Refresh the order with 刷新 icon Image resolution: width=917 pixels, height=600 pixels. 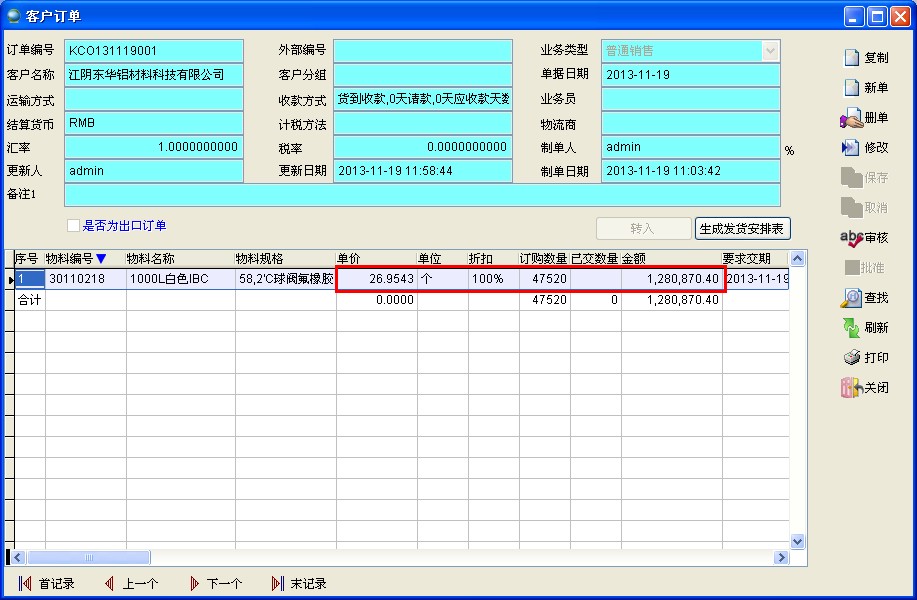pos(866,327)
